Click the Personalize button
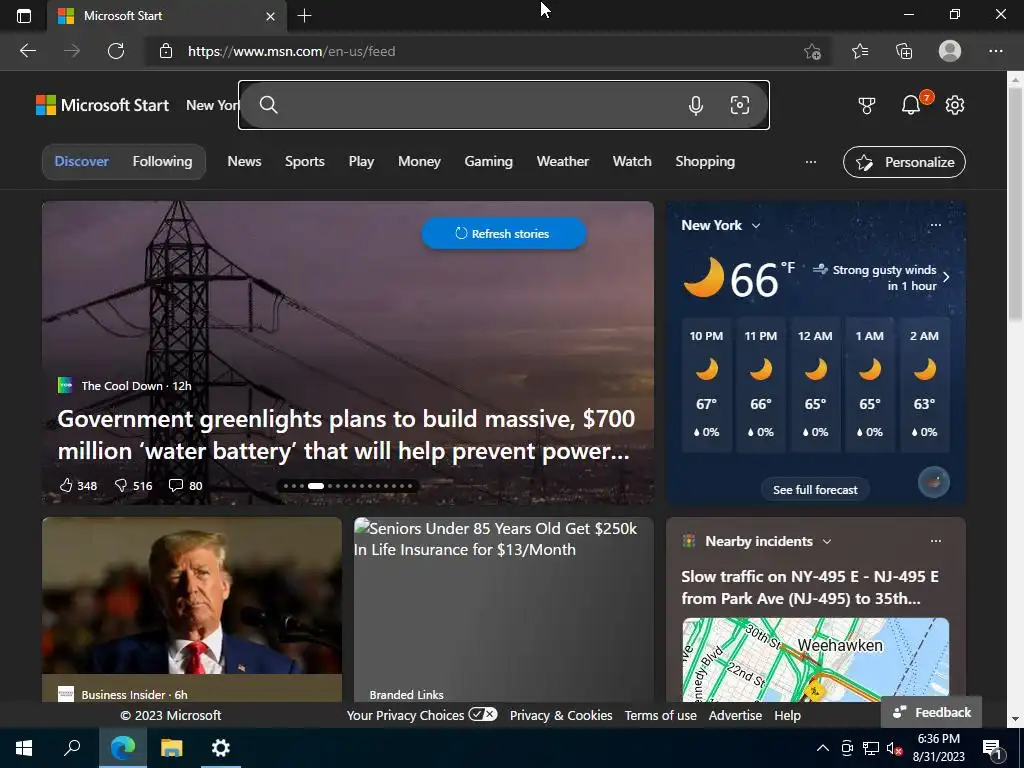The image size is (1024, 768). [904, 162]
